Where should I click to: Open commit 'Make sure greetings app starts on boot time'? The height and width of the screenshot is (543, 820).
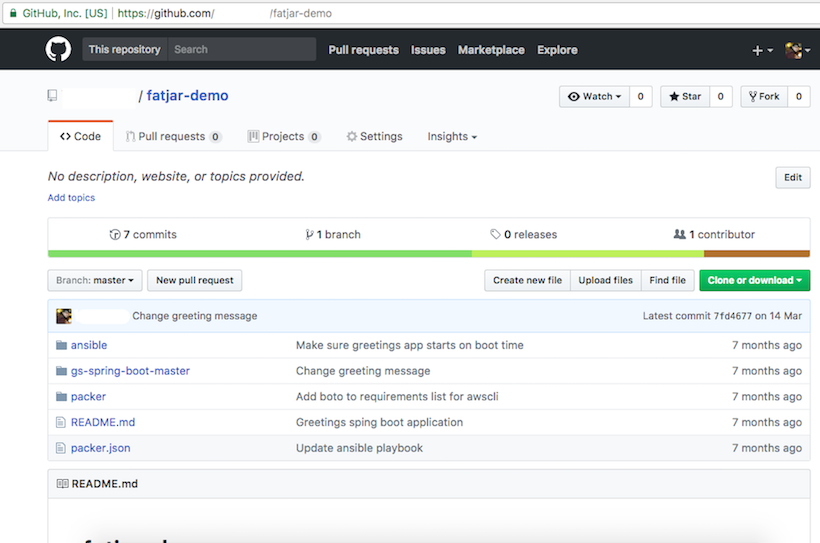[409, 345]
